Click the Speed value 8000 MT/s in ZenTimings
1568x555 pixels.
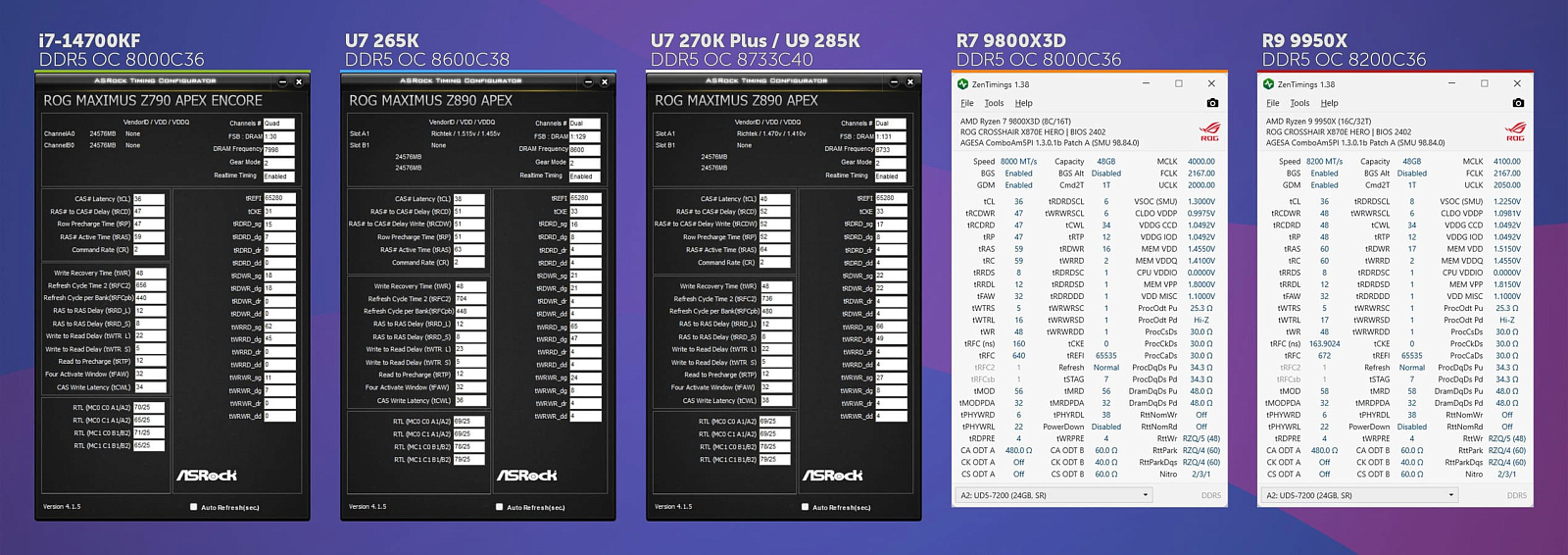(1018, 162)
